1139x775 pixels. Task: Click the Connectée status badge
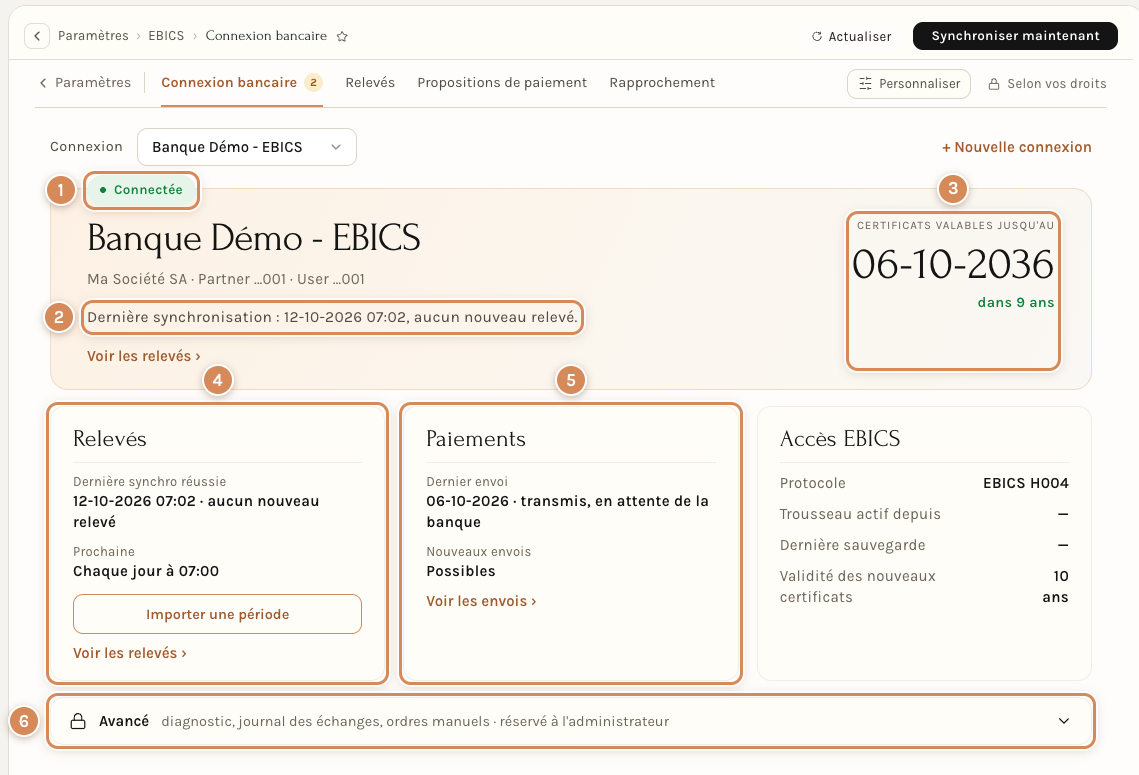pos(141,190)
